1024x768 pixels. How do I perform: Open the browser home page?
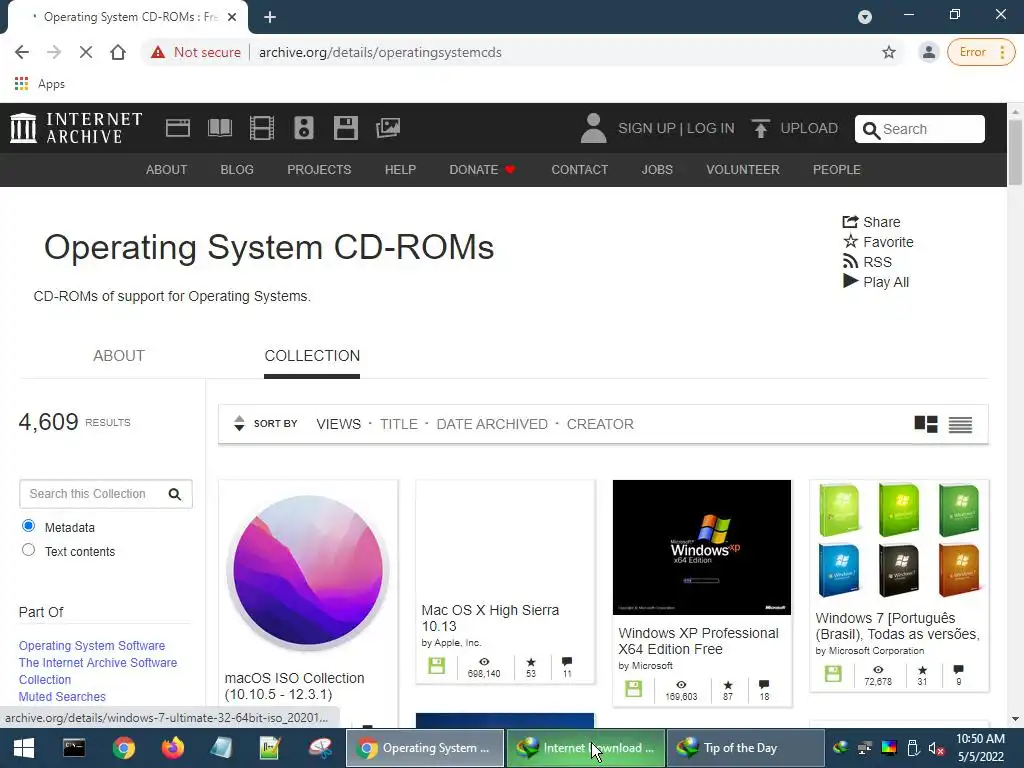118,52
